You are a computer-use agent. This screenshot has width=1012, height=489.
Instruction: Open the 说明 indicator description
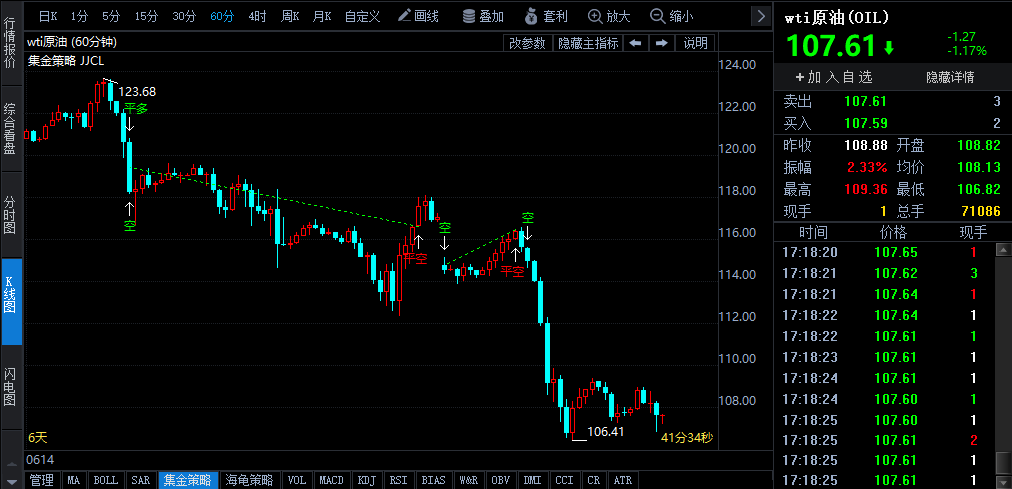(695, 43)
